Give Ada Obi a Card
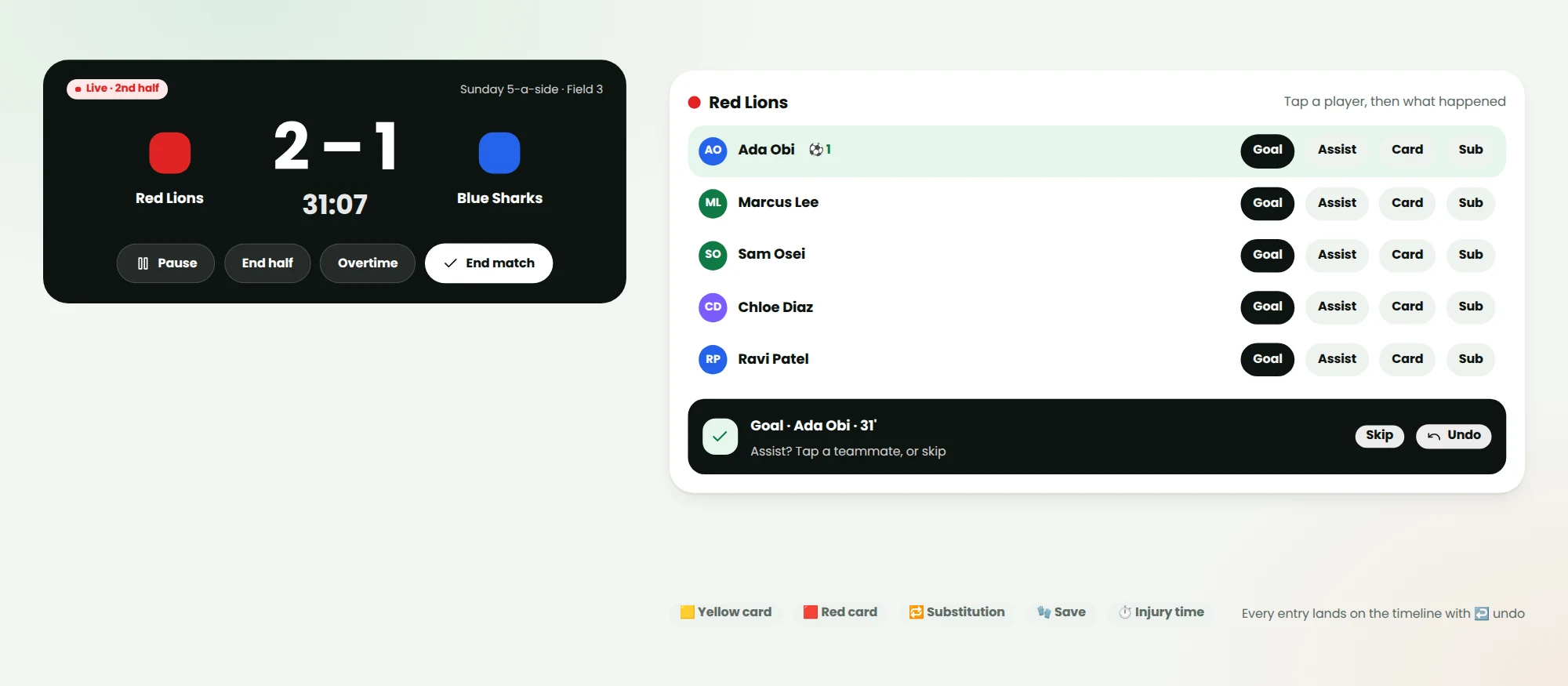 1407,151
